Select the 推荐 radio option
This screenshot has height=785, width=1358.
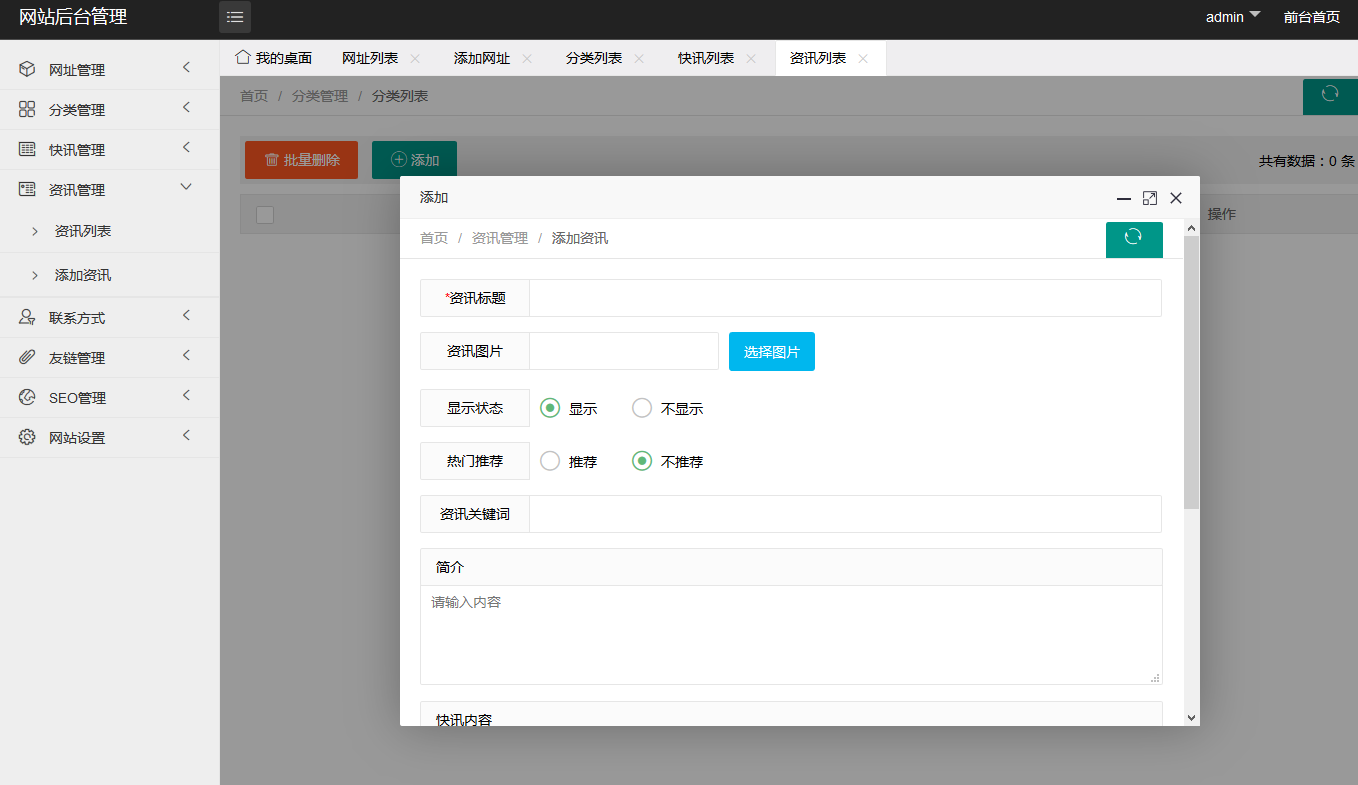[550, 461]
